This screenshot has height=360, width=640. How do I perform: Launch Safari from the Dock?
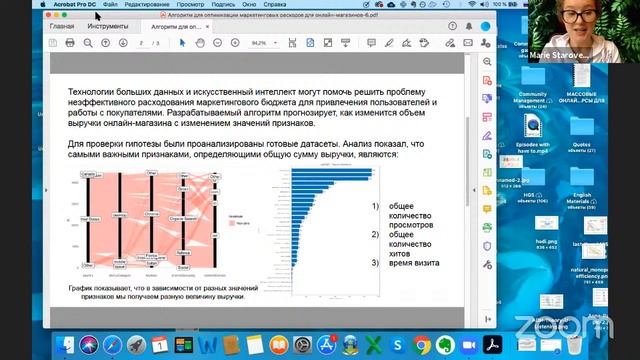click(x=112, y=345)
